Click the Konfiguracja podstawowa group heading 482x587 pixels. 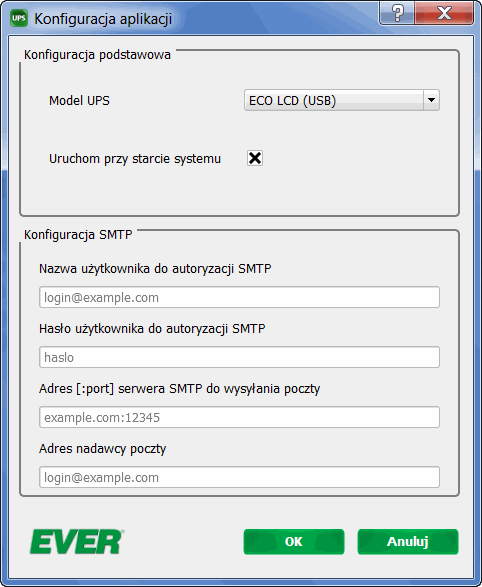[x=97, y=55]
